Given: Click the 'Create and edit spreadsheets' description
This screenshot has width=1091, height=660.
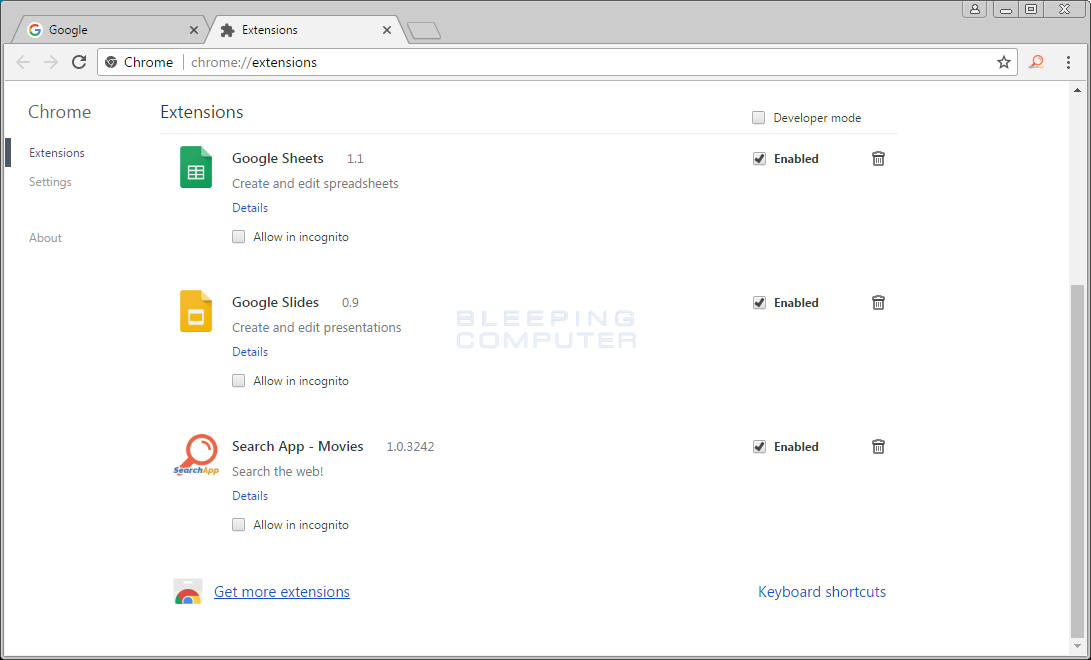Looking at the screenshot, I should coord(315,184).
